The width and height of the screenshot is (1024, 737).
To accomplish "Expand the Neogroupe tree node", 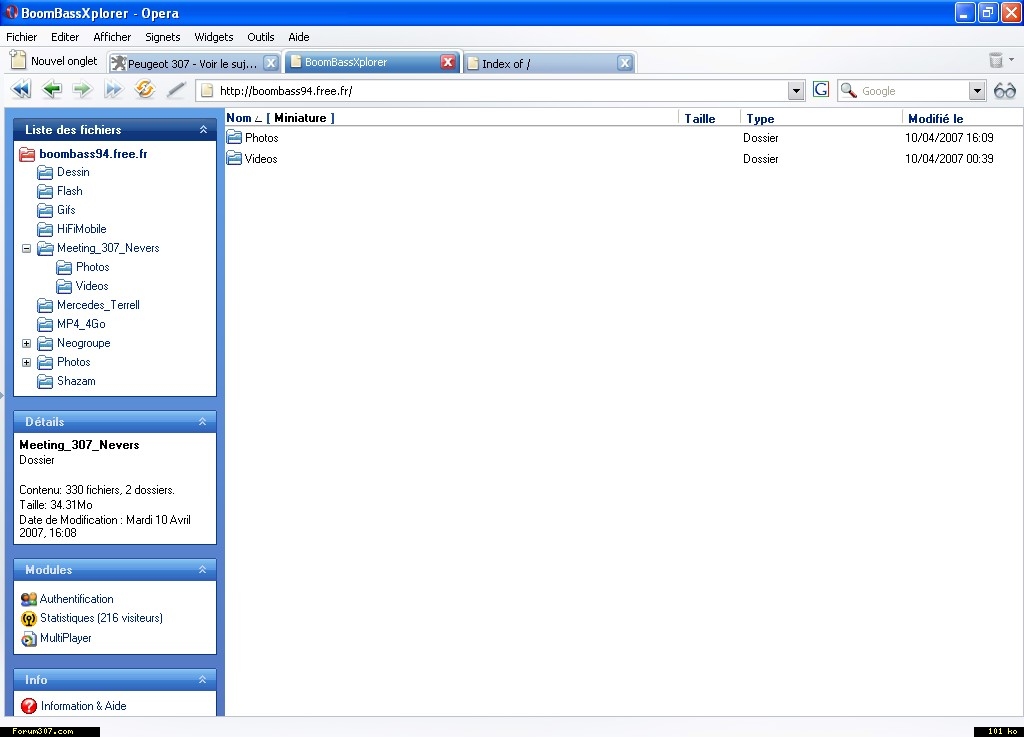I will pyautogui.click(x=26, y=343).
